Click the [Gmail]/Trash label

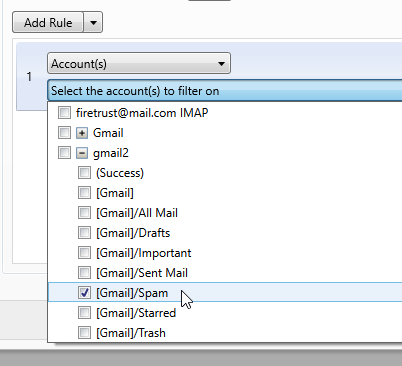click(x=131, y=333)
